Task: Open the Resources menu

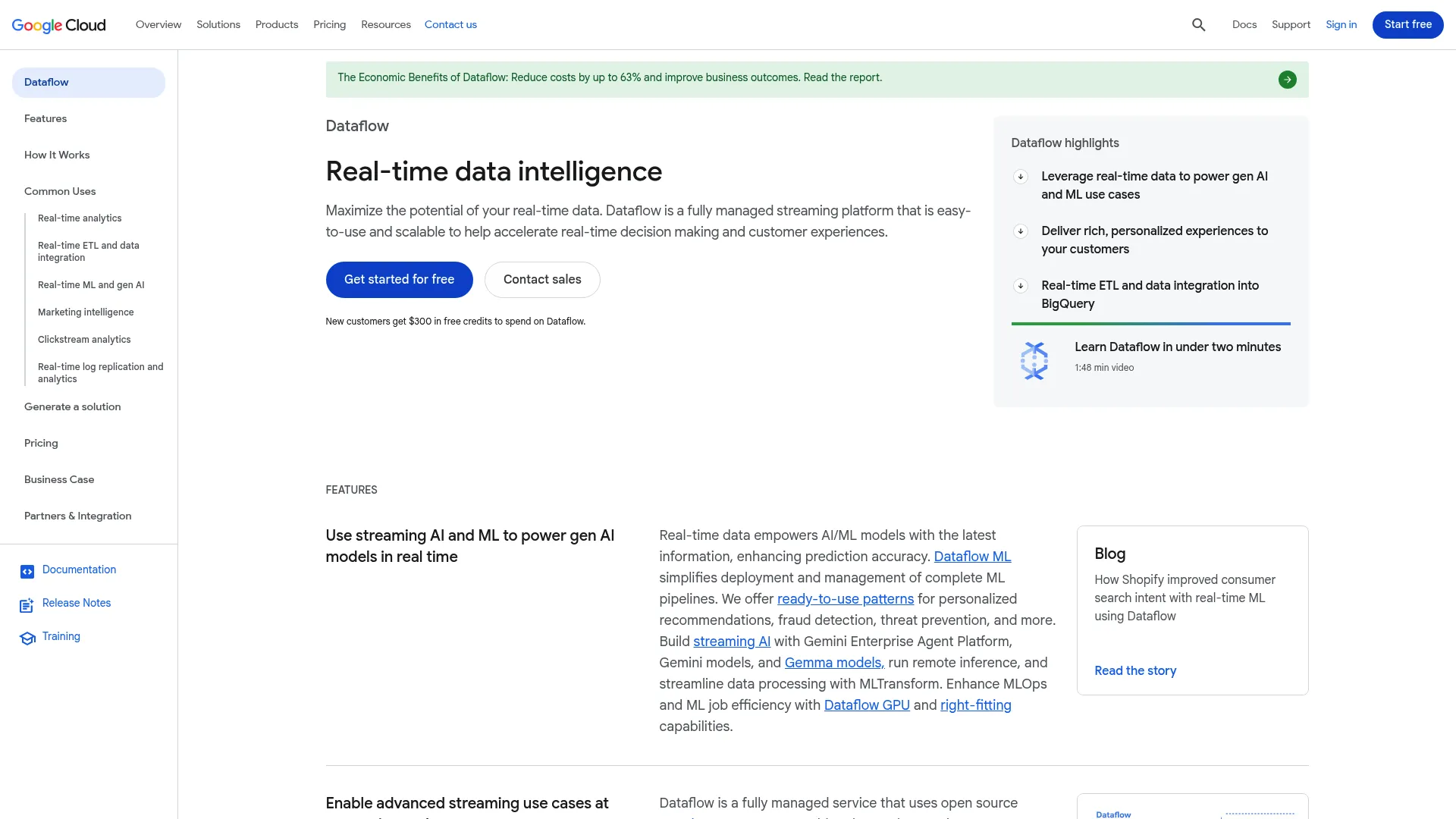Action: (386, 25)
